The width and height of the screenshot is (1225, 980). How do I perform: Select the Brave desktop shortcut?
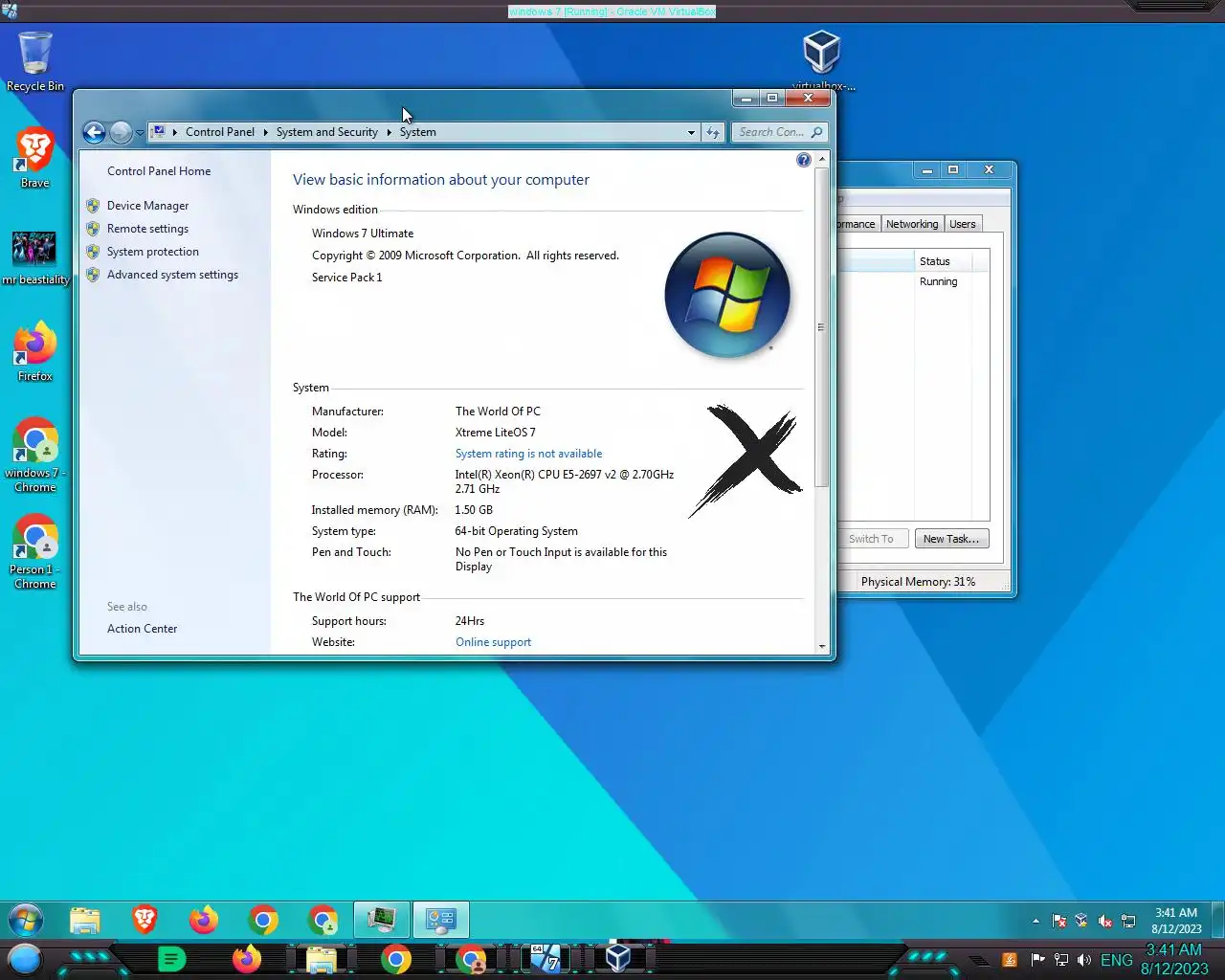click(35, 158)
